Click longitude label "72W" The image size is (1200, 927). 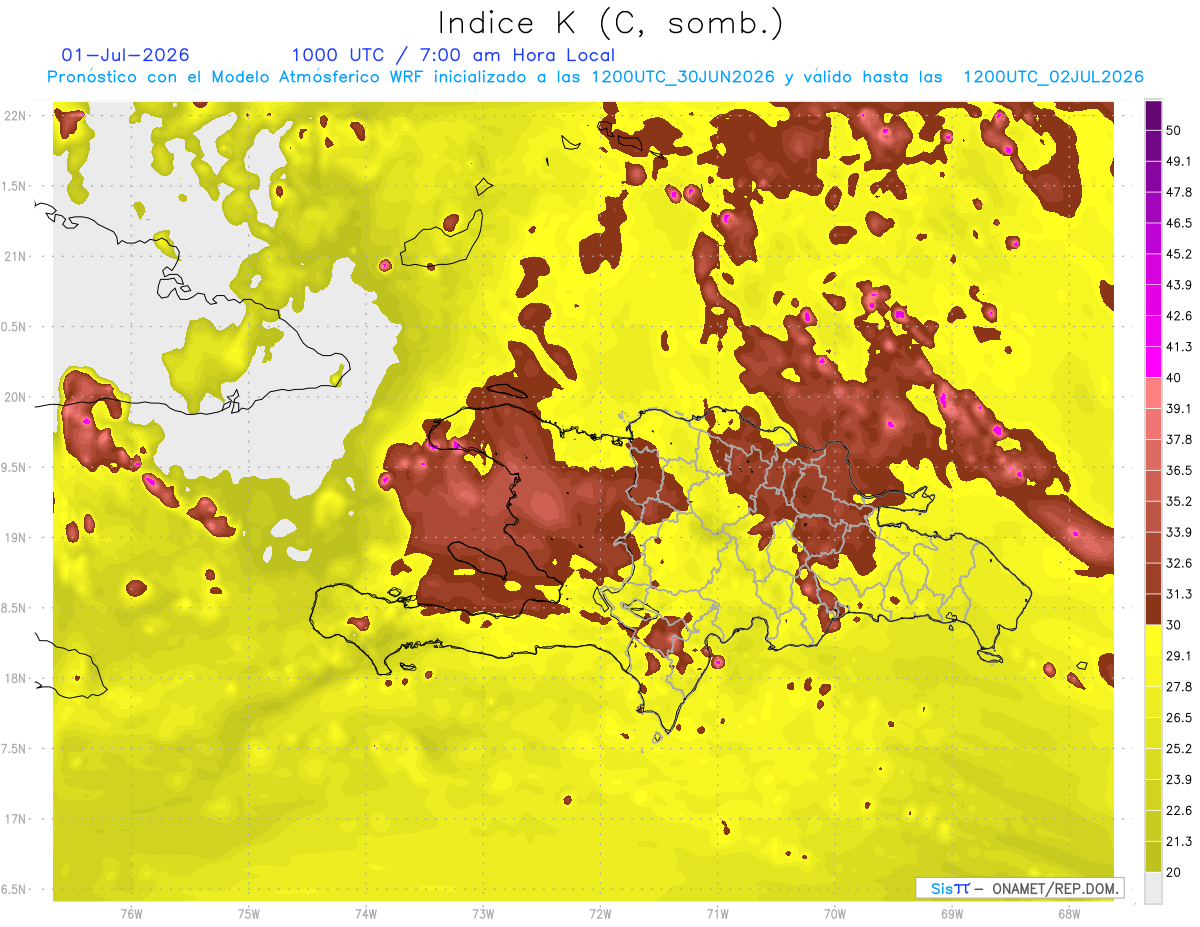tap(600, 914)
